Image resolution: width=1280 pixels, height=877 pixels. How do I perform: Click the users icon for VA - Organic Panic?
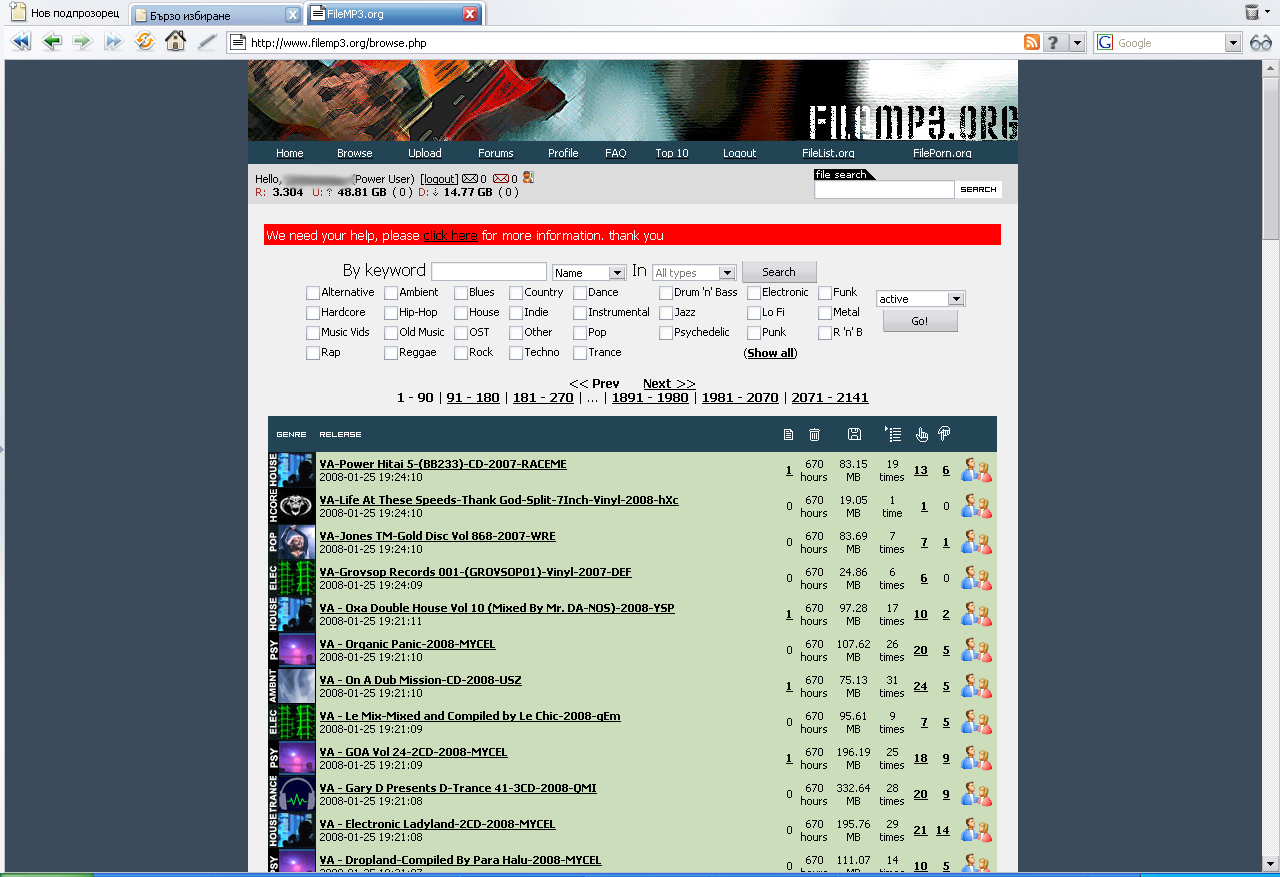tap(976, 650)
